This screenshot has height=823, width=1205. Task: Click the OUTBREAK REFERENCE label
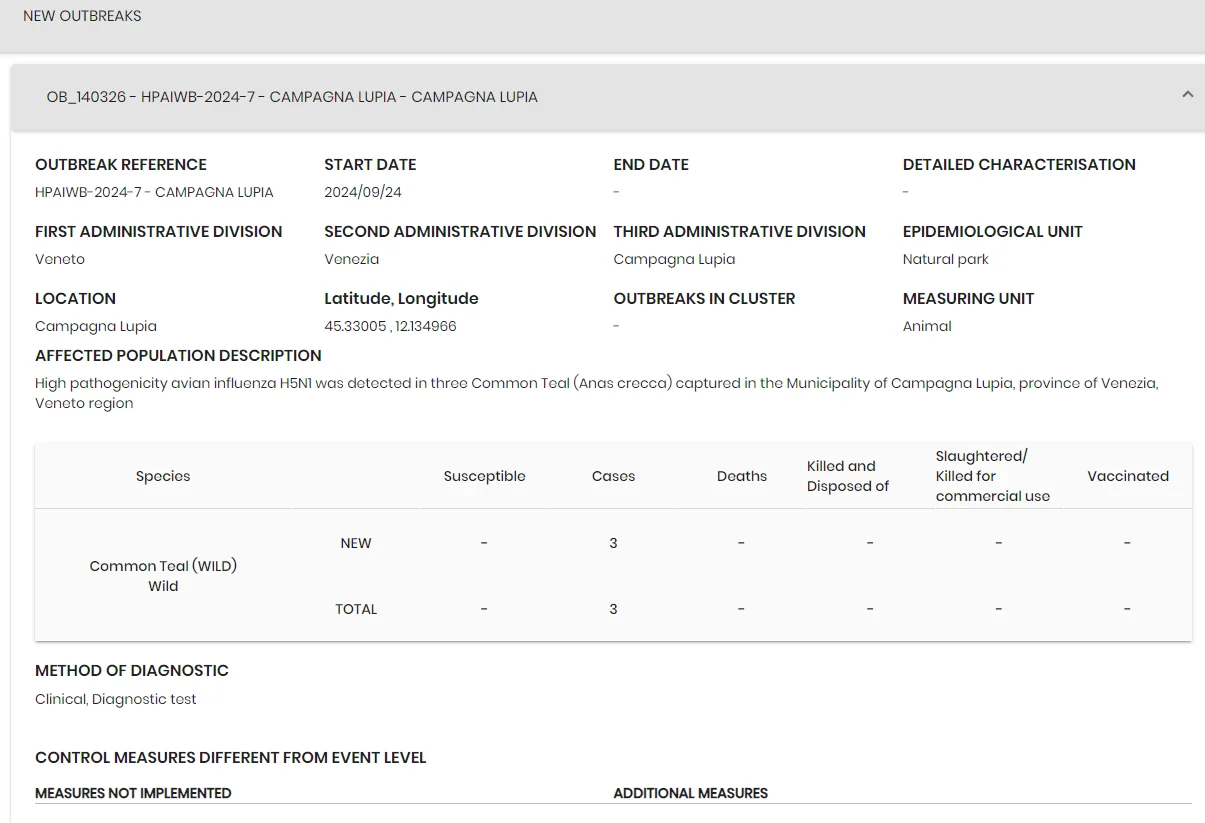point(121,165)
